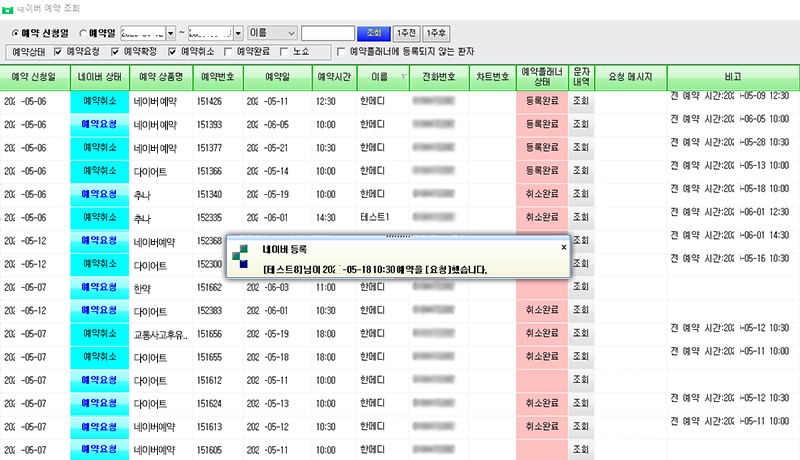Image resolution: width=800 pixels, height=460 pixels.
Task: Click 조회 in the 151656 row
Action: pos(581,334)
